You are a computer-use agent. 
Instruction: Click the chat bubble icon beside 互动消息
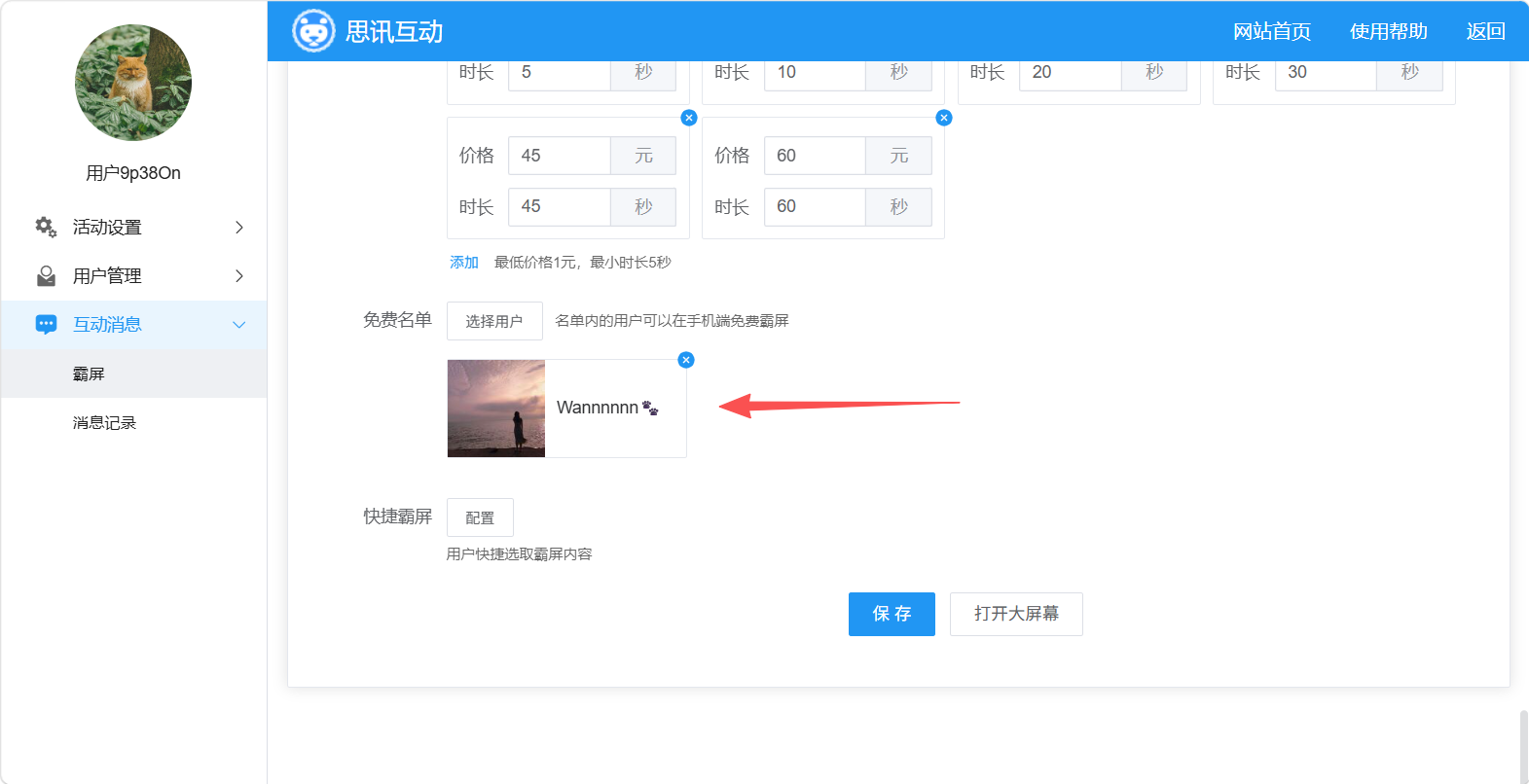pos(46,325)
